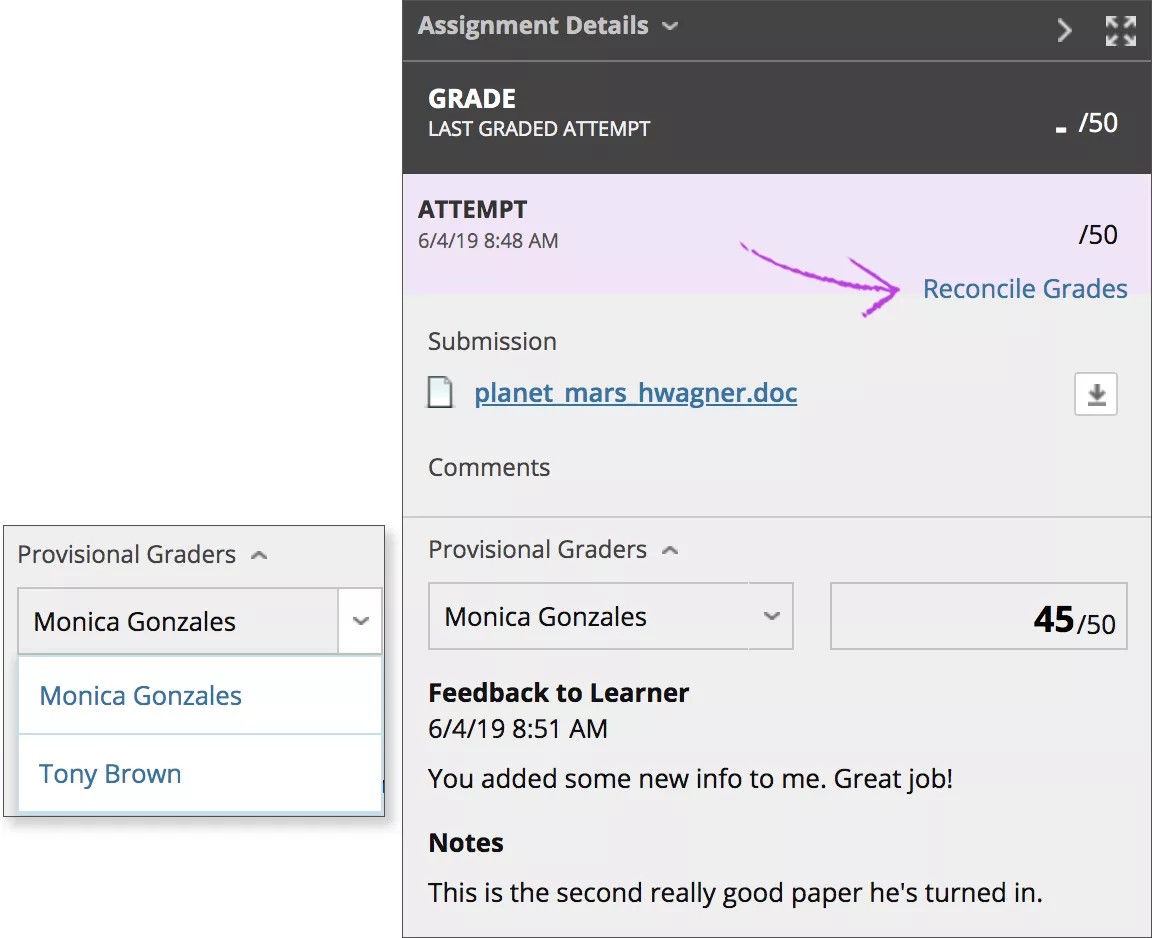Click the Reconcile Grades link
Screen dimensions: 1152x938
pos(1025,289)
